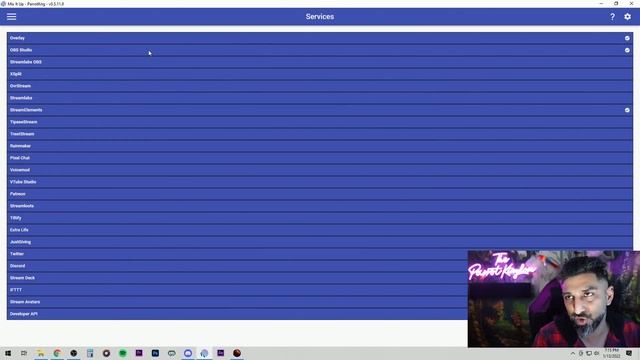The width and height of the screenshot is (640, 360).
Task: Open volume control in system tray
Action: (597, 353)
